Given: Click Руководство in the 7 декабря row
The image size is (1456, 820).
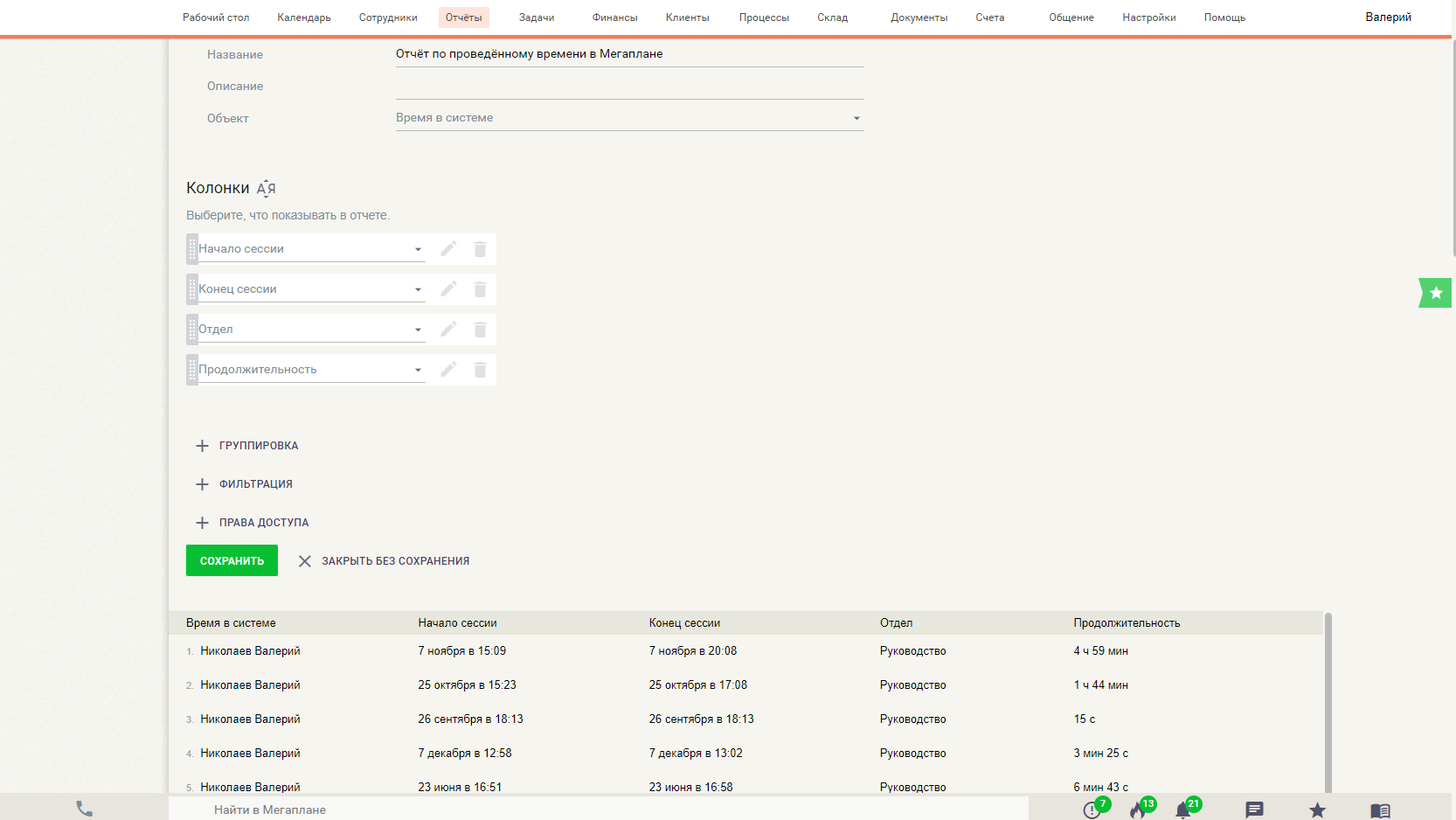Looking at the screenshot, I should [912, 754].
